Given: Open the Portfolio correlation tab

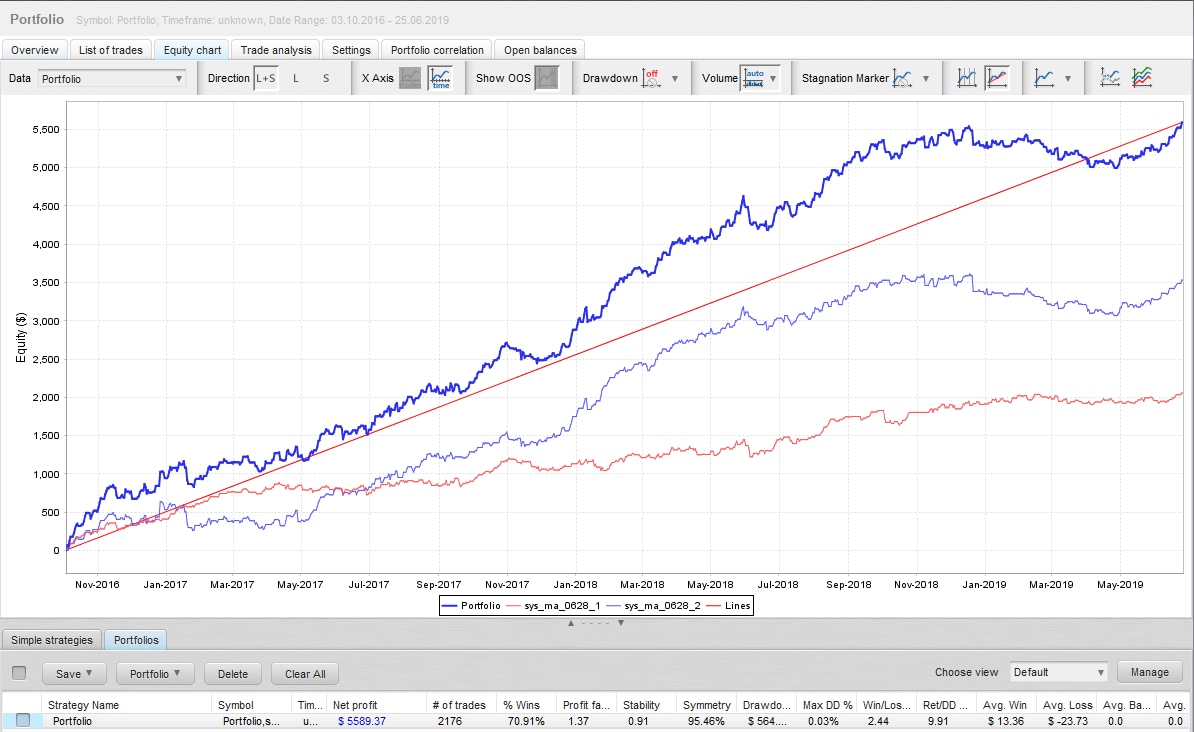Looking at the screenshot, I should (437, 50).
